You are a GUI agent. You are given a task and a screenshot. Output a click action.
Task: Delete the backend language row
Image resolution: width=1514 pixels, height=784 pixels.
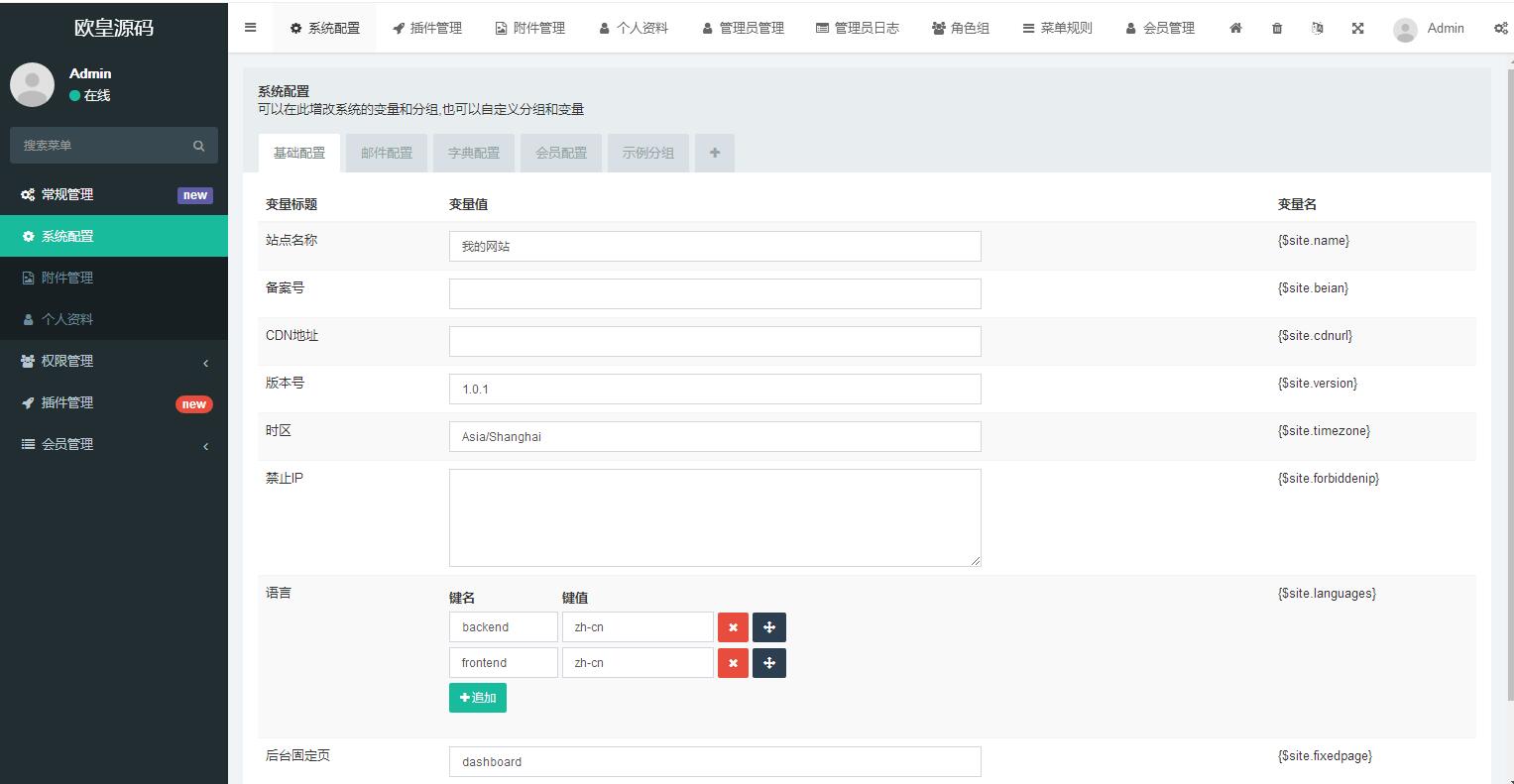733,627
